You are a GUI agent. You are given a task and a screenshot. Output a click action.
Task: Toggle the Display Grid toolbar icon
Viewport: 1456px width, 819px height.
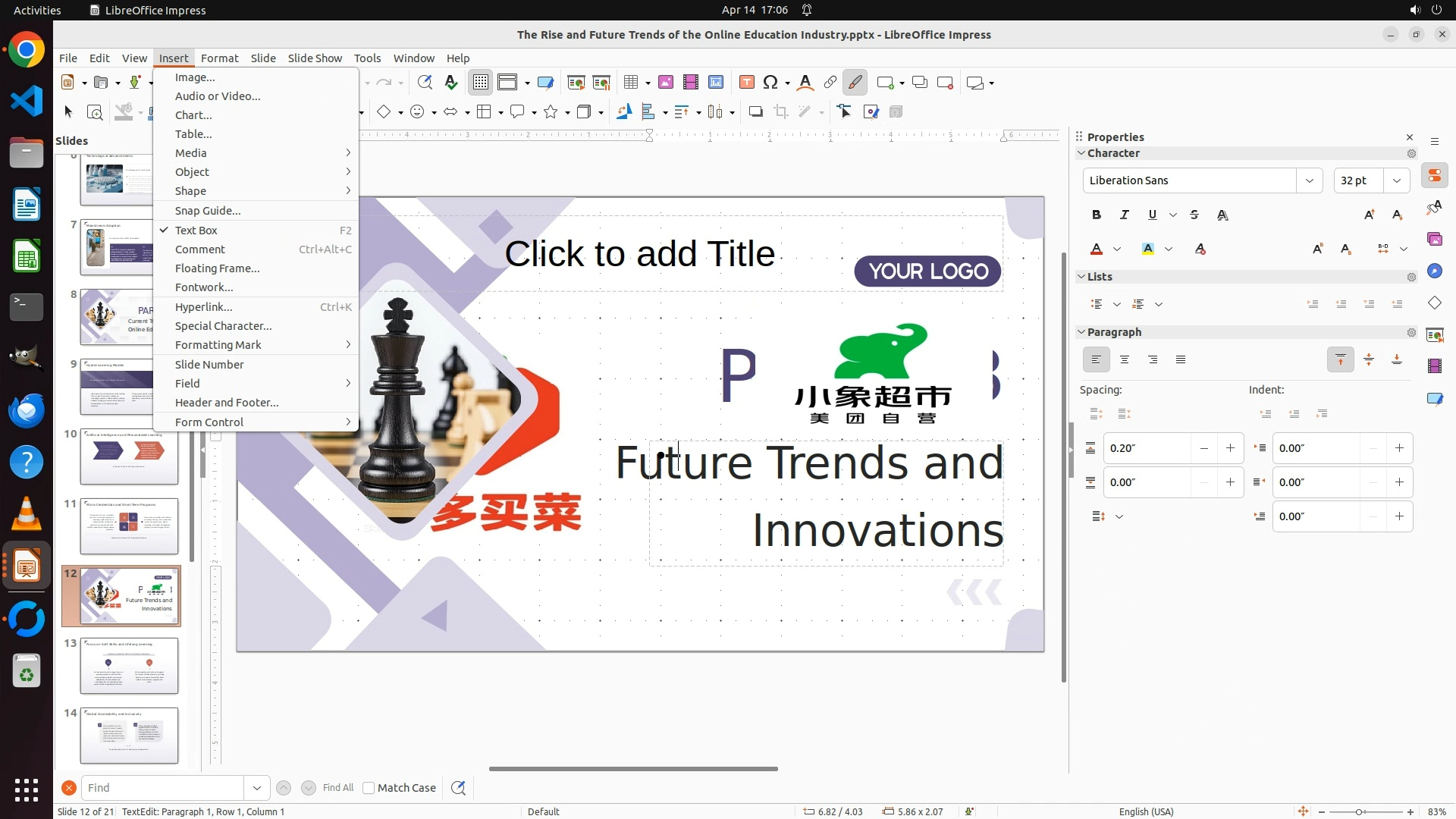(x=481, y=83)
